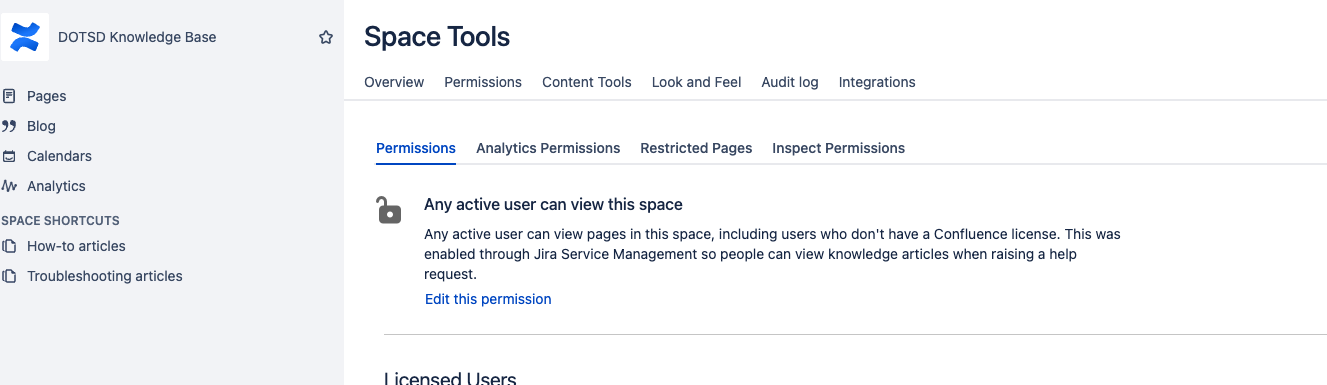Screen dimensions: 1327x385
Task: Click the unlocked padlock icon
Action: (388, 210)
